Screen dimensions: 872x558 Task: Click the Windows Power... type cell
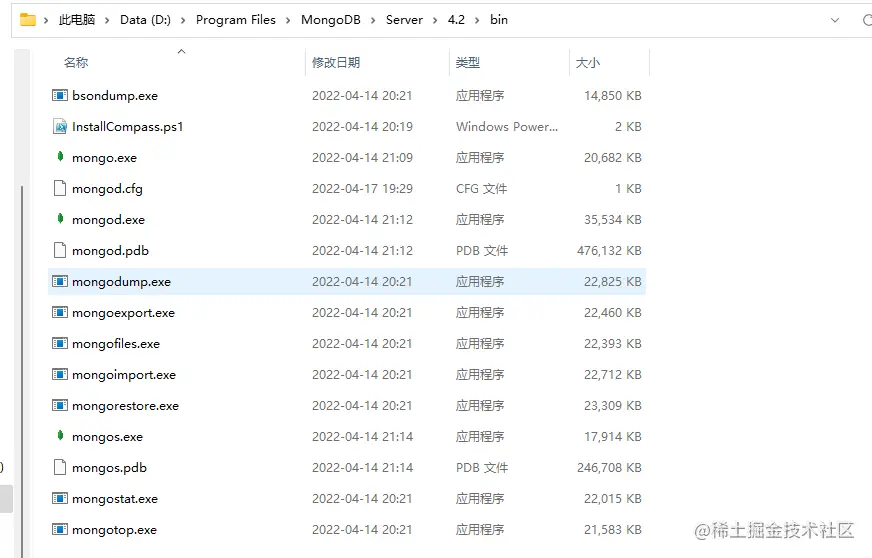click(507, 127)
